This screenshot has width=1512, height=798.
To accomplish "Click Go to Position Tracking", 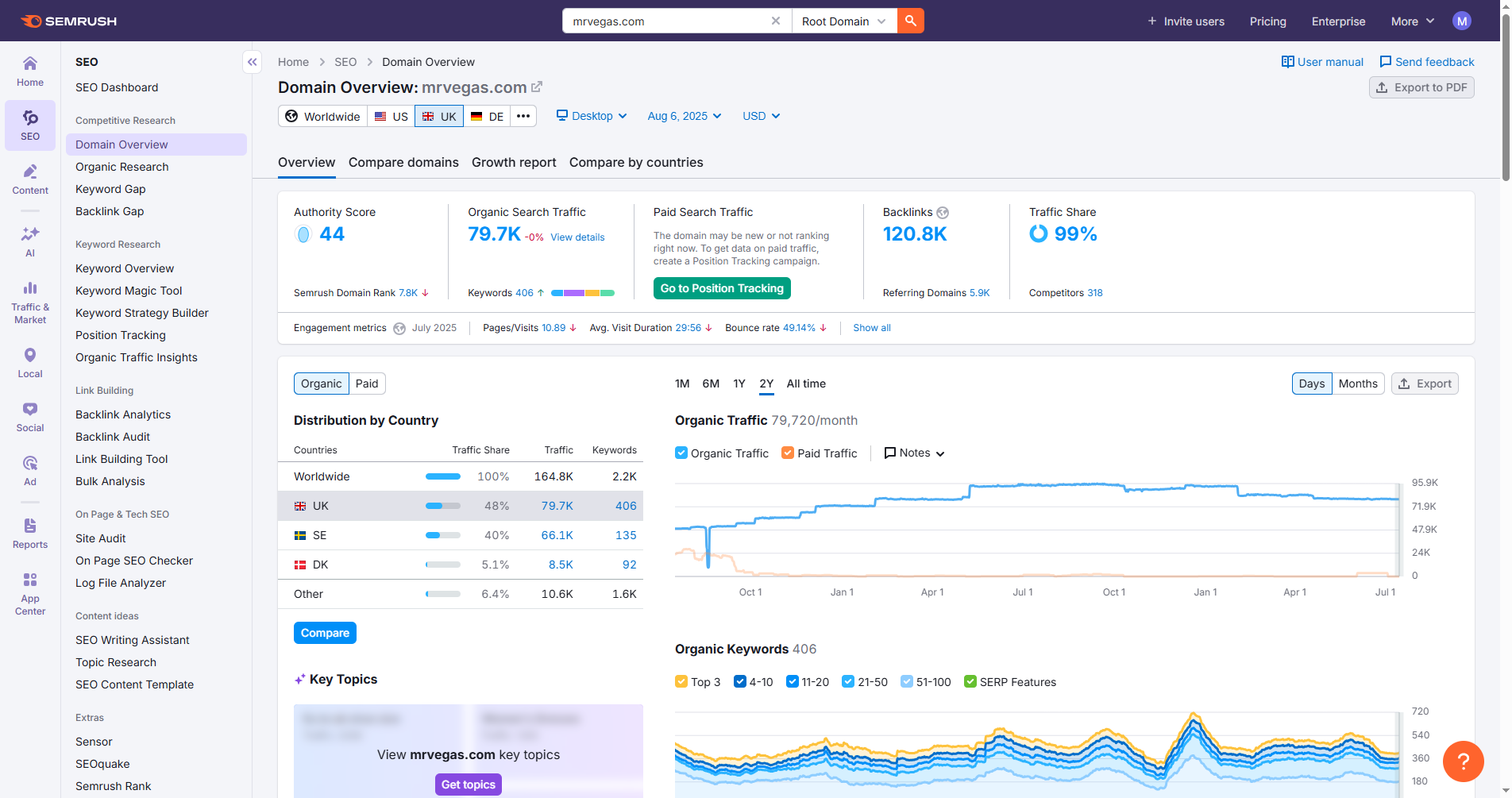I will pos(722,288).
